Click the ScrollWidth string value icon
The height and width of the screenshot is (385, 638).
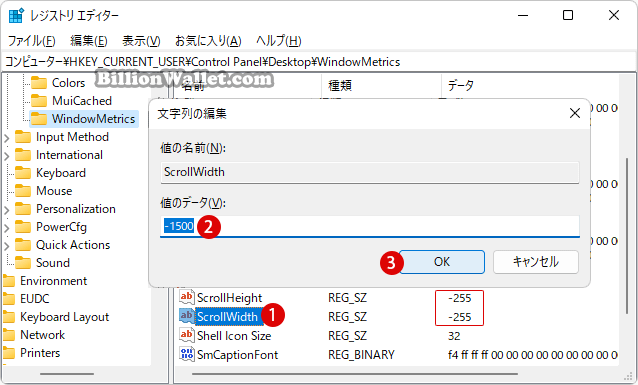187,316
